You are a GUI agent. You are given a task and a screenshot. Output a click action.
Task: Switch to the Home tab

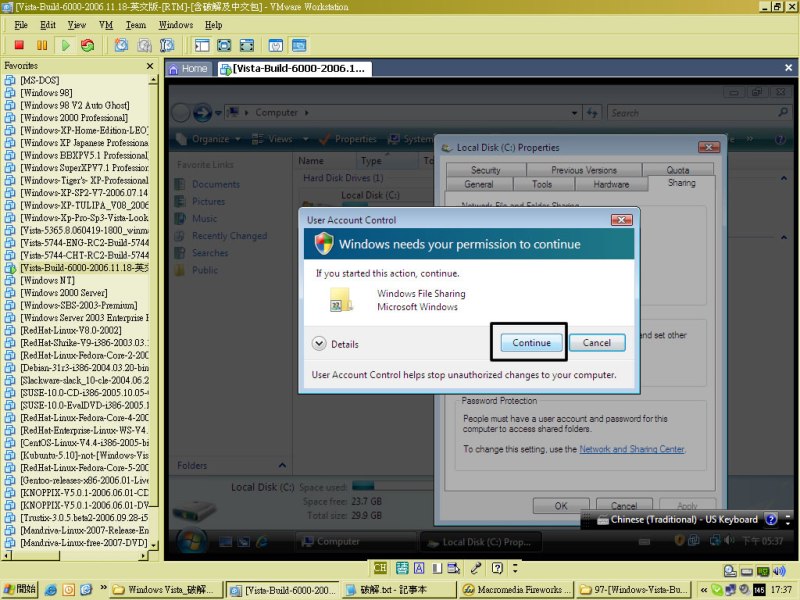pos(188,69)
